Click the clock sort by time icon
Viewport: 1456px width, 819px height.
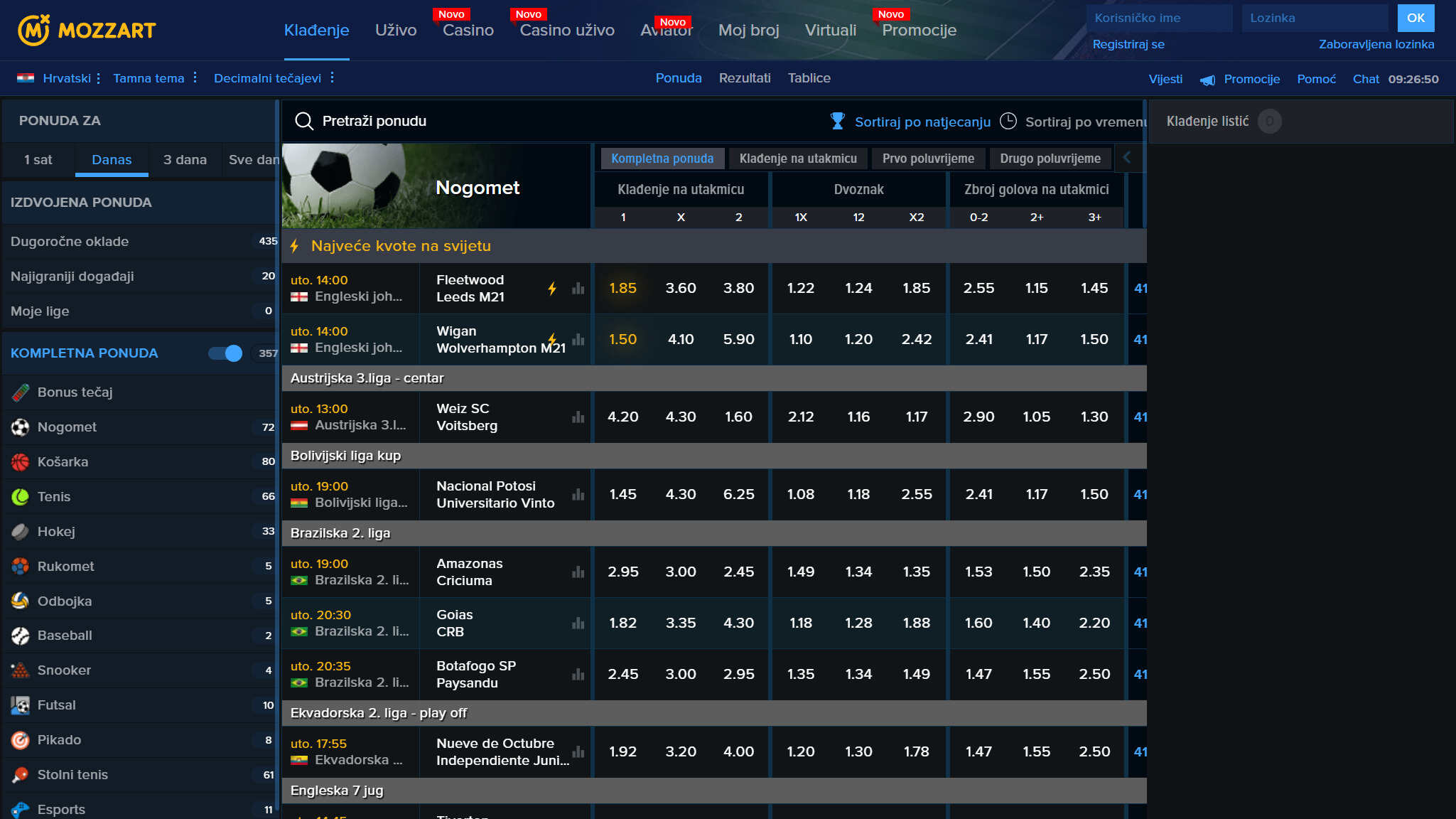pos(1008,122)
